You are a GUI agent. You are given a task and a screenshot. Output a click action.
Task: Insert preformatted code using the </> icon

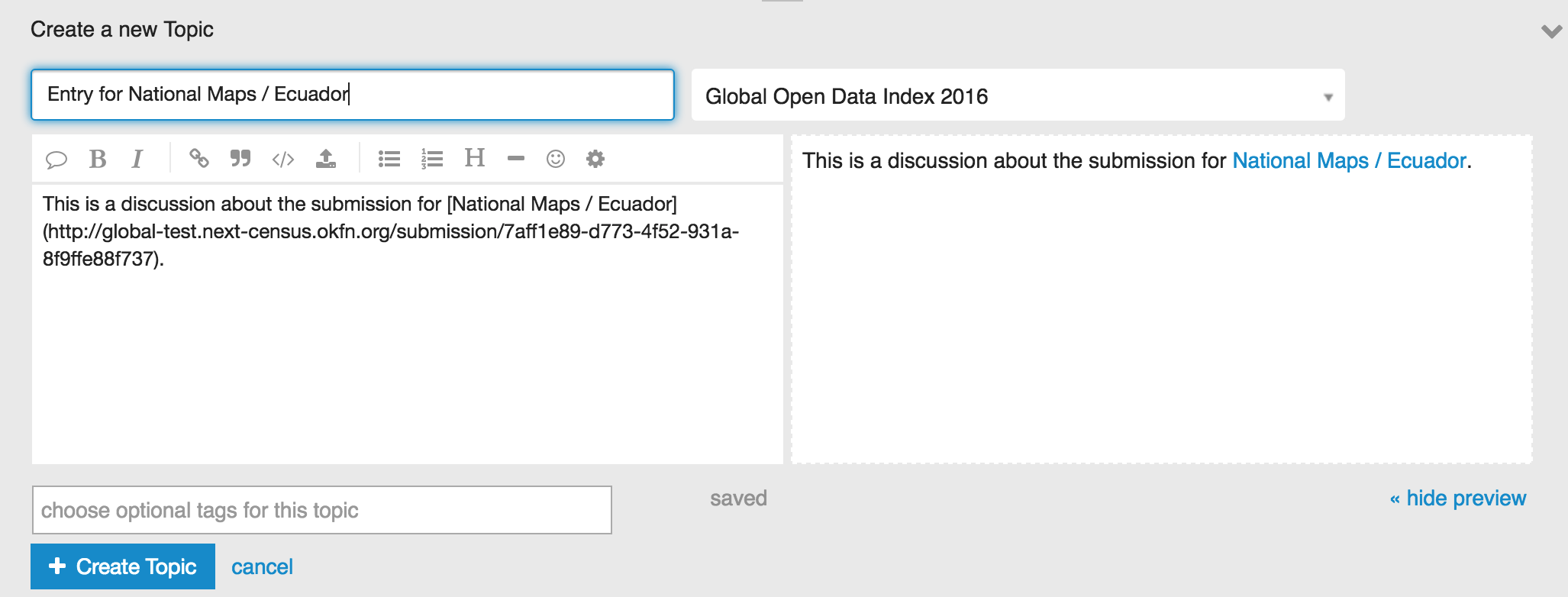[x=283, y=159]
